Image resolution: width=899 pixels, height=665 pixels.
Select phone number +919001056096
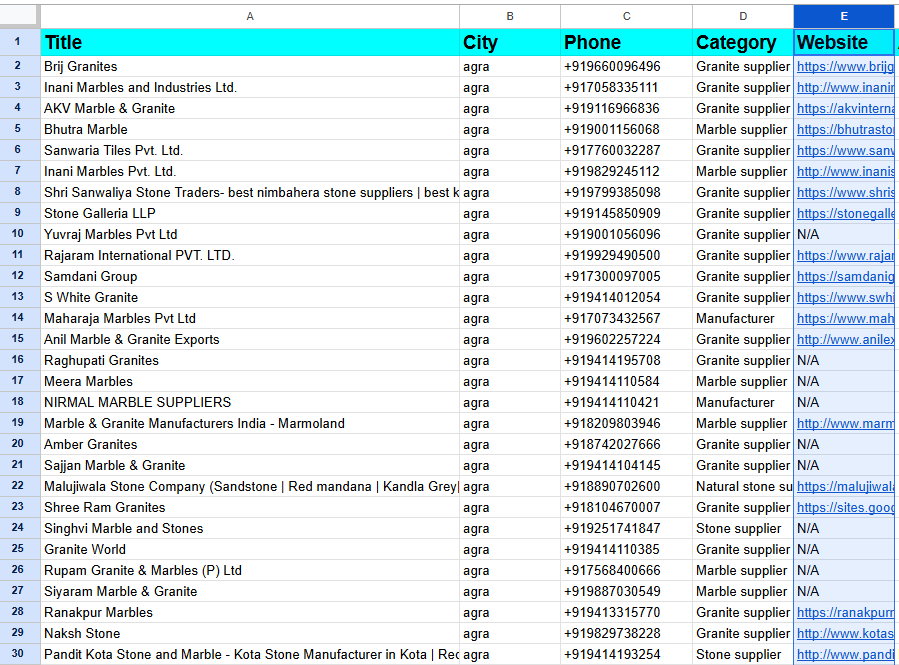click(626, 234)
